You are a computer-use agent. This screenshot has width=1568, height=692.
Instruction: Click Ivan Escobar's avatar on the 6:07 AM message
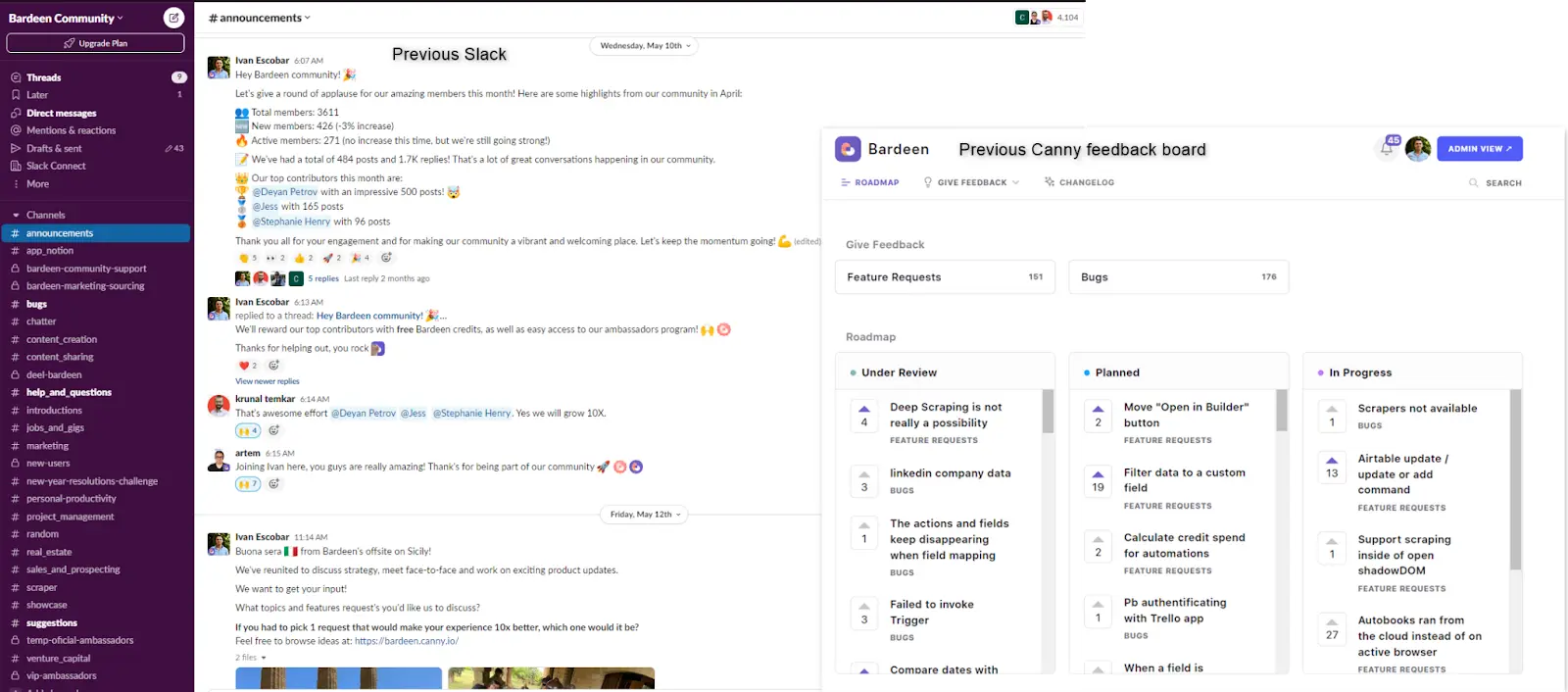click(219, 67)
